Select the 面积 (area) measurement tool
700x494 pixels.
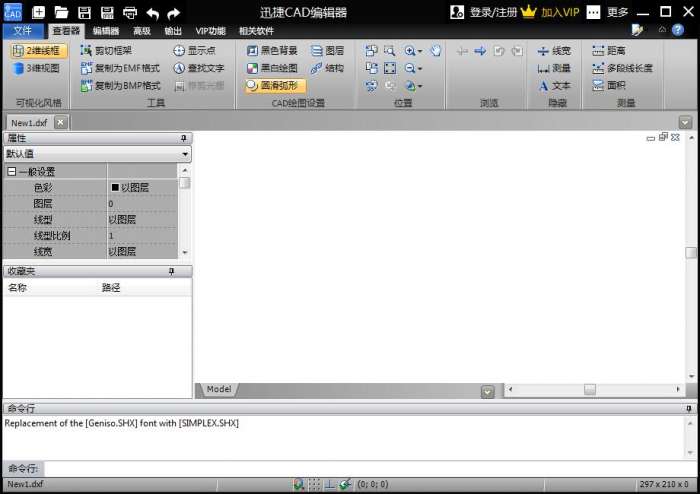tap(608, 86)
